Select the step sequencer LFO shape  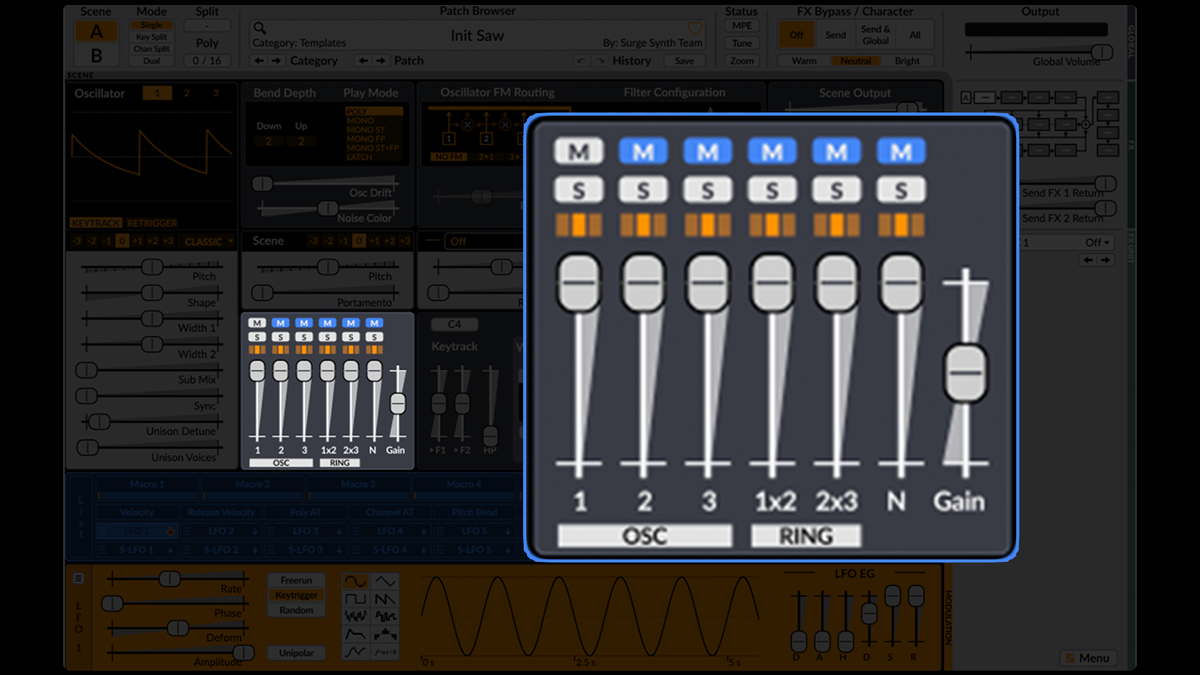pyautogui.click(x=386, y=633)
